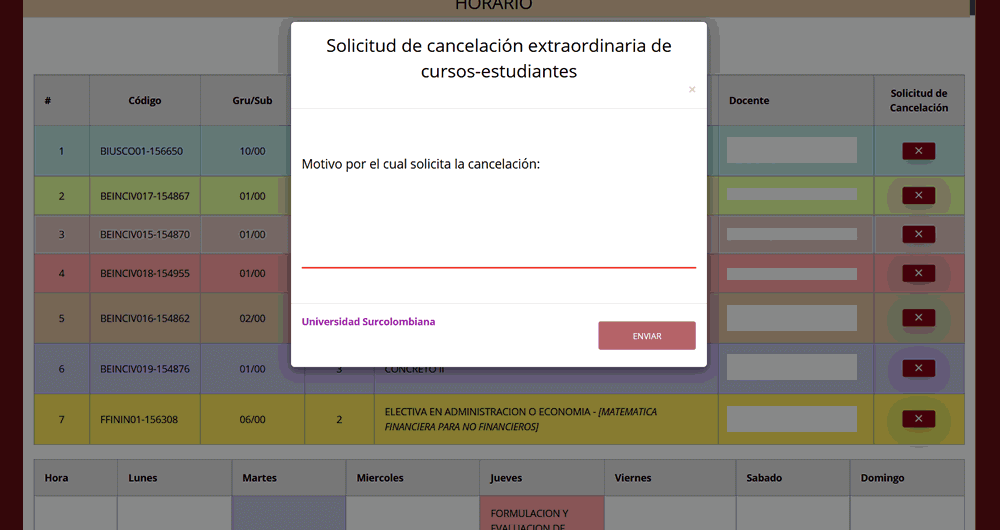
Task: Click cancel X for course BEINCIV017-154867
Action: click(x=918, y=195)
